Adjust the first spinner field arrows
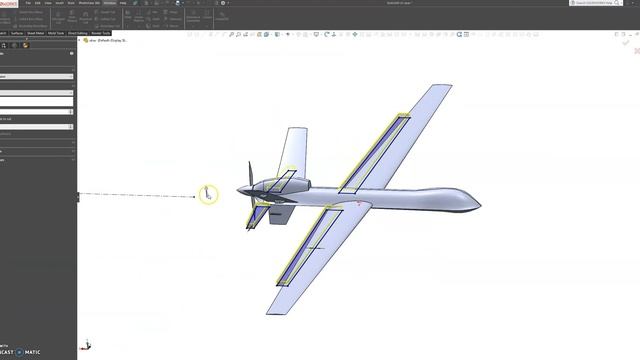 coord(71,111)
